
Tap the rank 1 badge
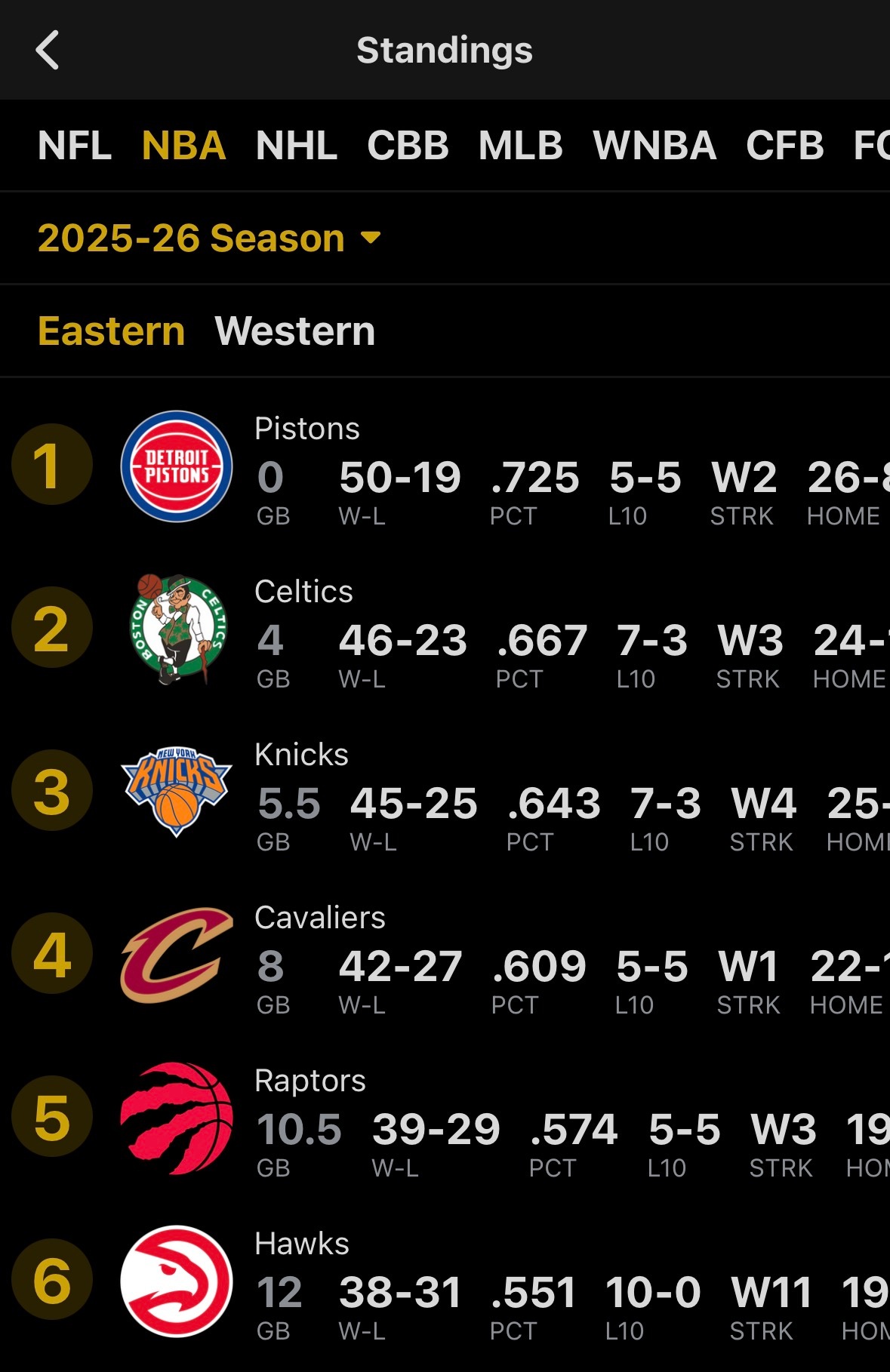click(52, 464)
